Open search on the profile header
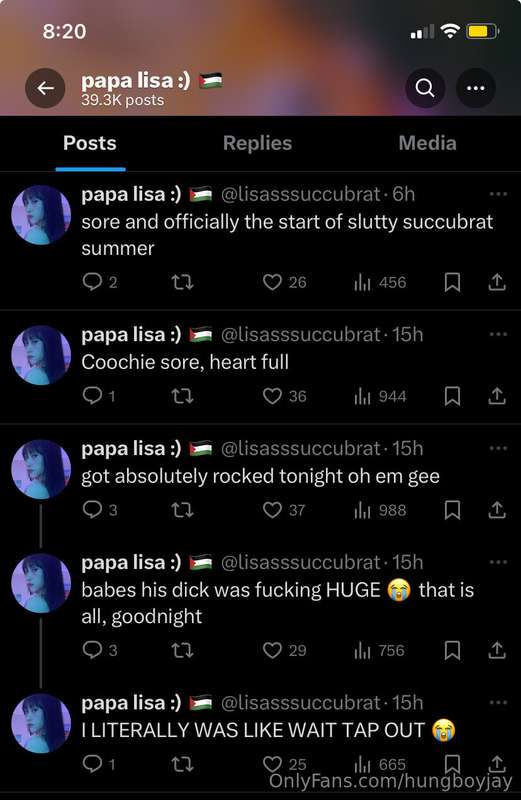 pos(425,88)
